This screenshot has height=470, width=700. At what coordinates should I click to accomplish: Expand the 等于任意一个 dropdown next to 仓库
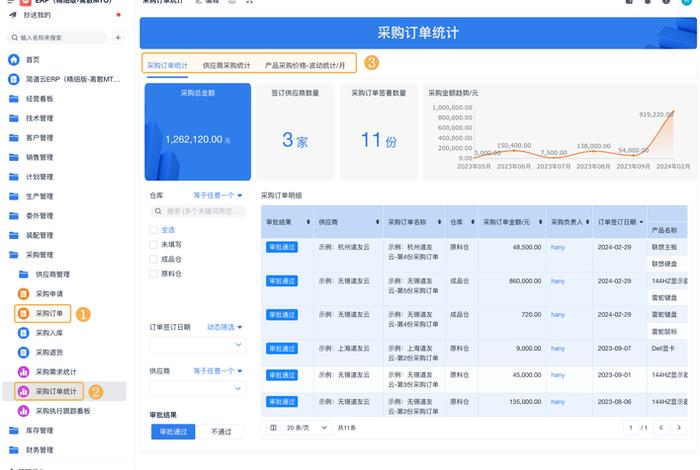pyautogui.click(x=217, y=196)
